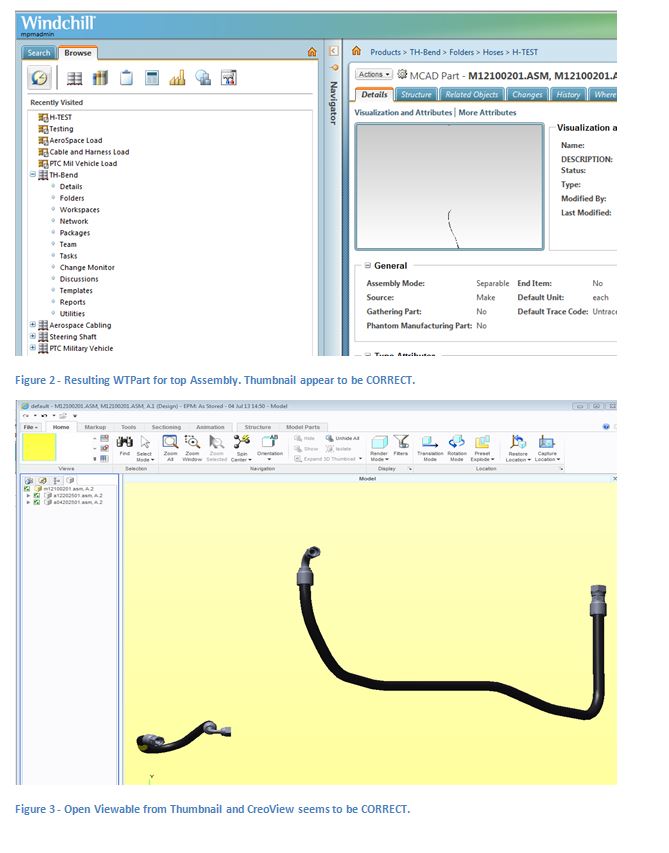Switch to Model Parts tab in CreoView
The height and width of the screenshot is (853, 669).
coord(303,427)
